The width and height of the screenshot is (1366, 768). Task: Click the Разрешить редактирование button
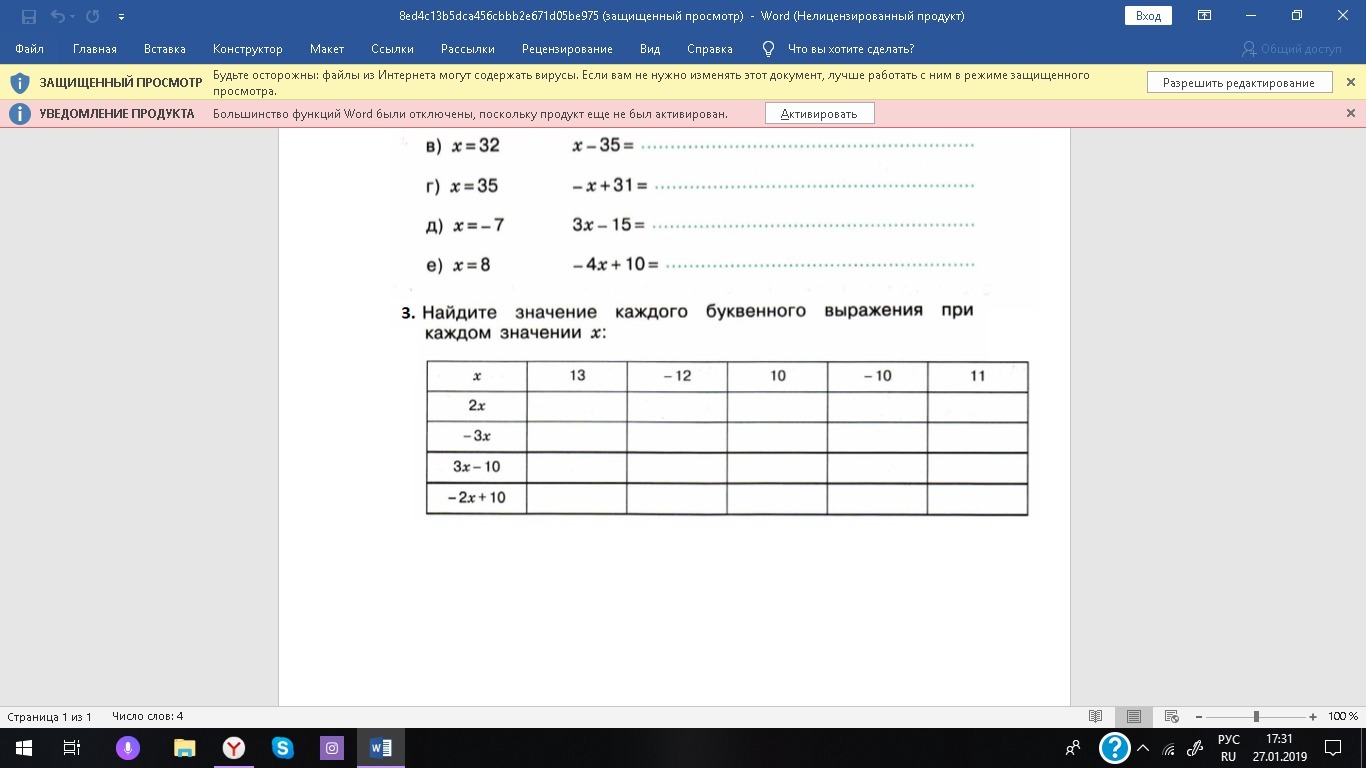(x=1238, y=83)
